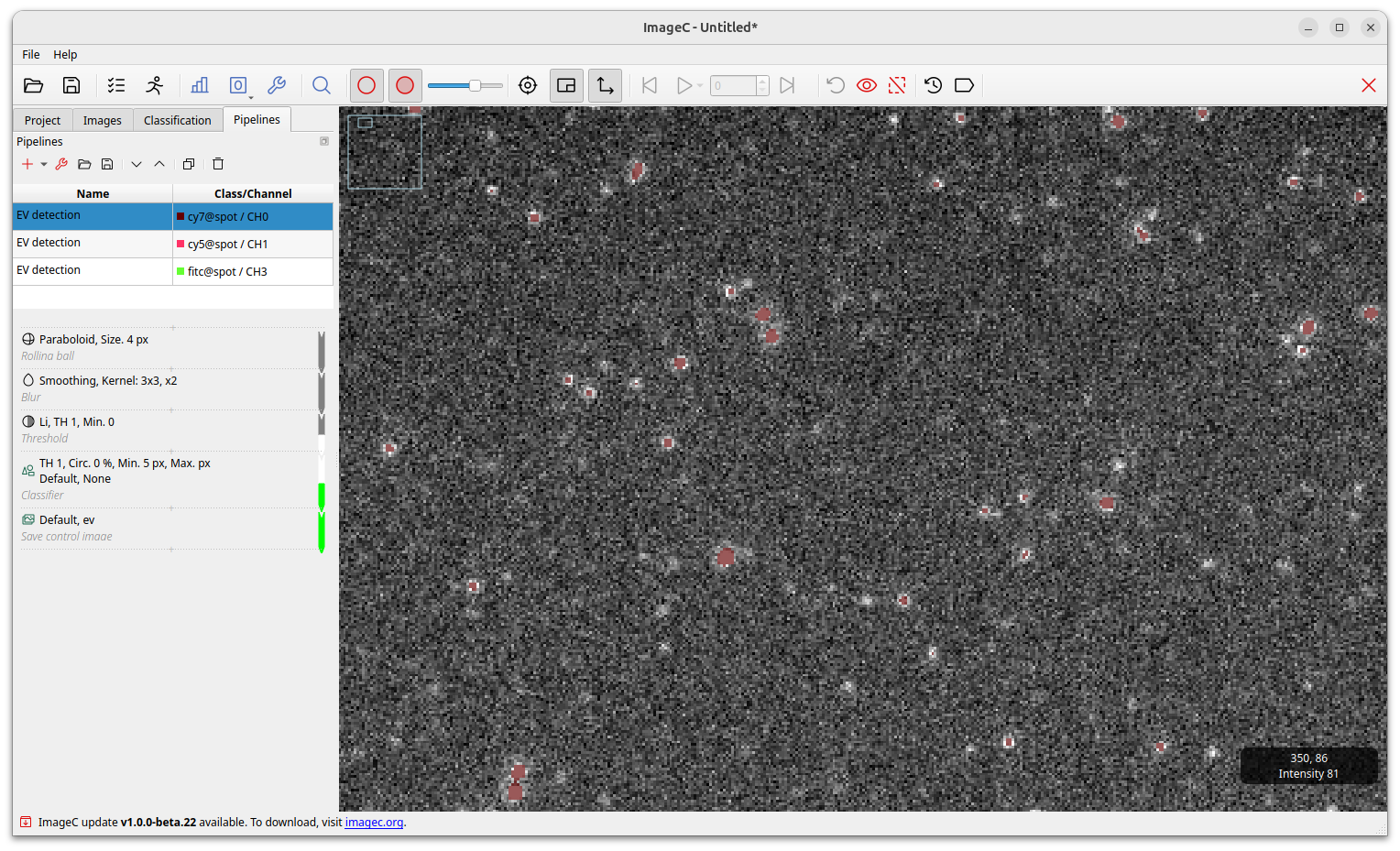
Task: Click the blue frame icon in main toolbar
Action: point(237,85)
